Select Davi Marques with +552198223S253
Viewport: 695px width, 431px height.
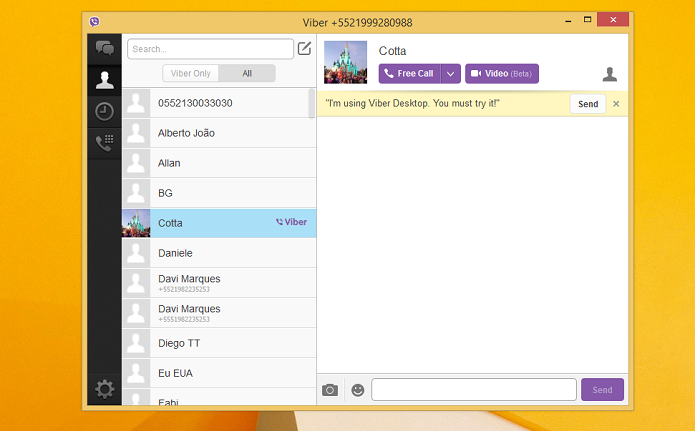(x=219, y=283)
